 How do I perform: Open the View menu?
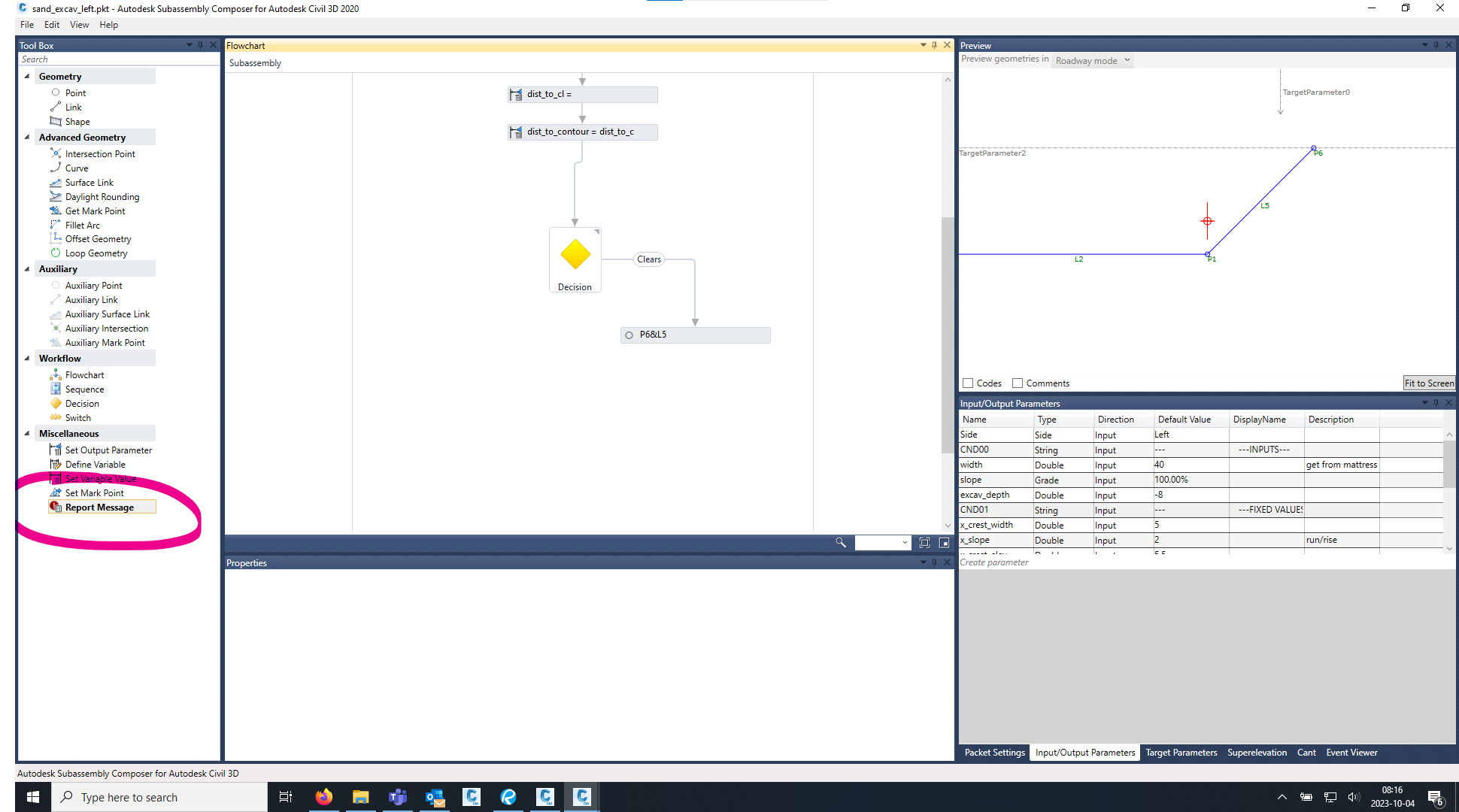click(79, 24)
